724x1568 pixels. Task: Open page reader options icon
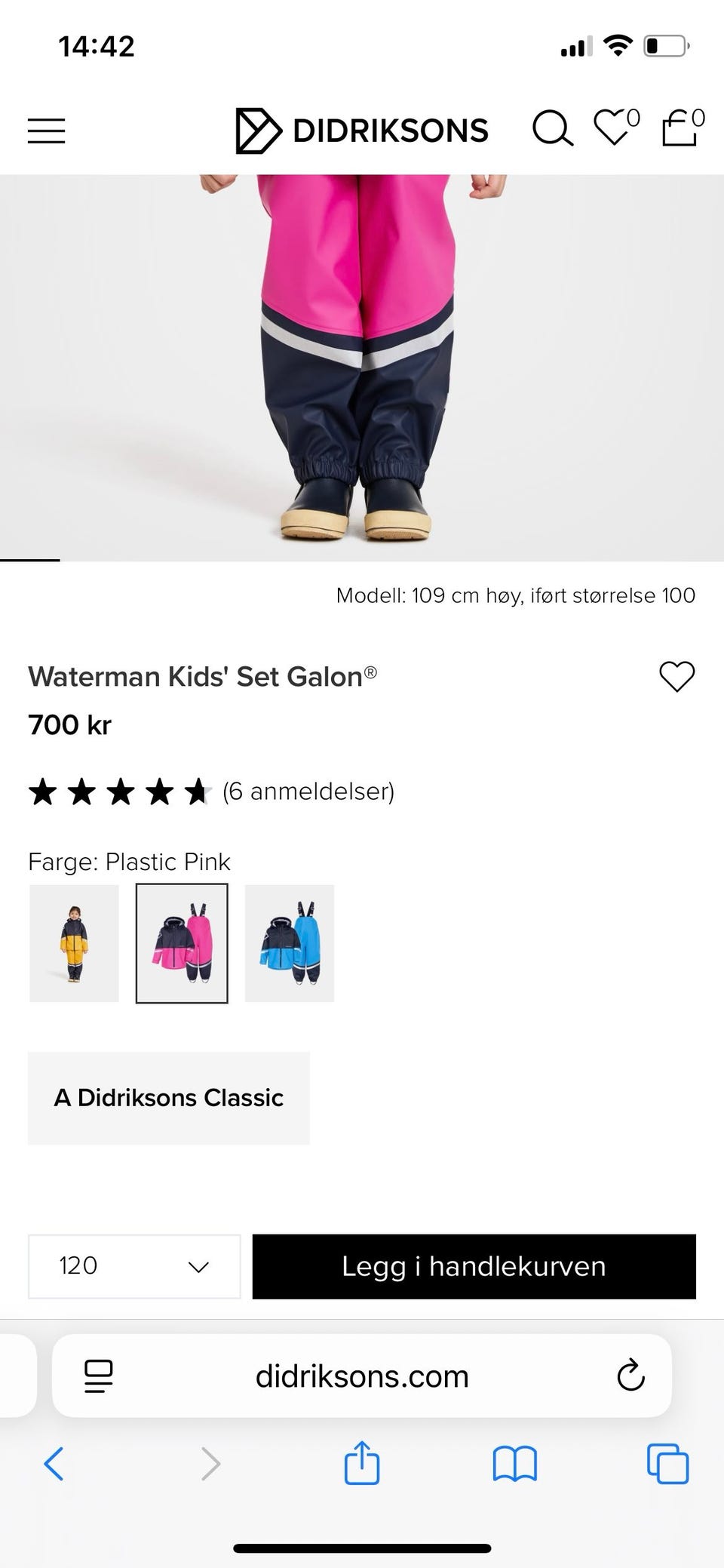[99, 1376]
